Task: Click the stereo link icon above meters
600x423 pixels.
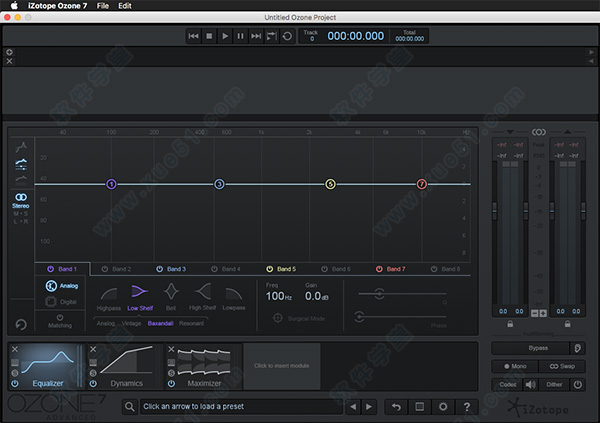Action: [539, 132]
